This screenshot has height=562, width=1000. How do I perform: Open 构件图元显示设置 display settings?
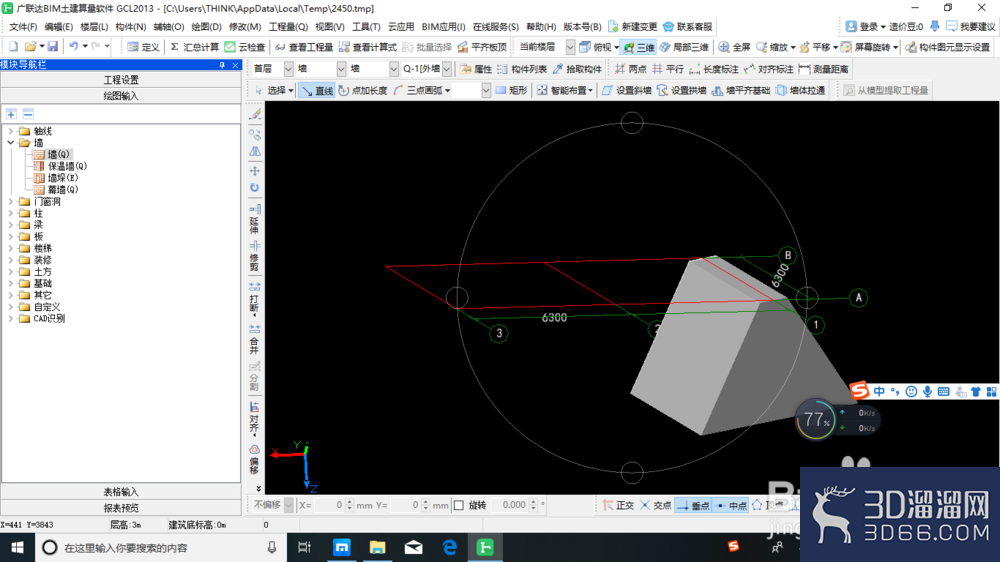(x=948, y=47)
